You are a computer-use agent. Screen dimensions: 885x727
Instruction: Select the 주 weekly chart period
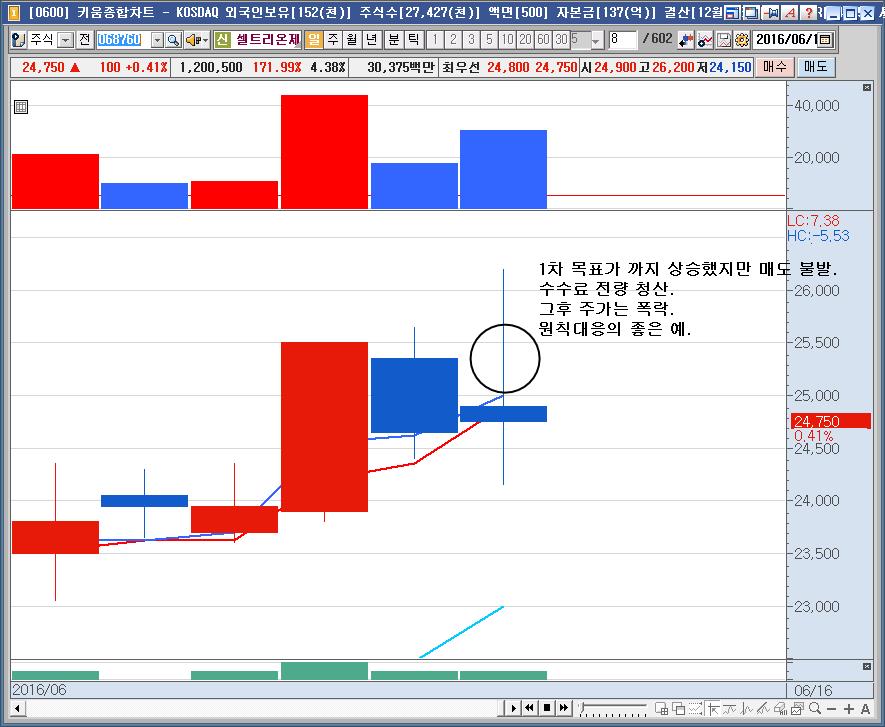tap(333, 40)
